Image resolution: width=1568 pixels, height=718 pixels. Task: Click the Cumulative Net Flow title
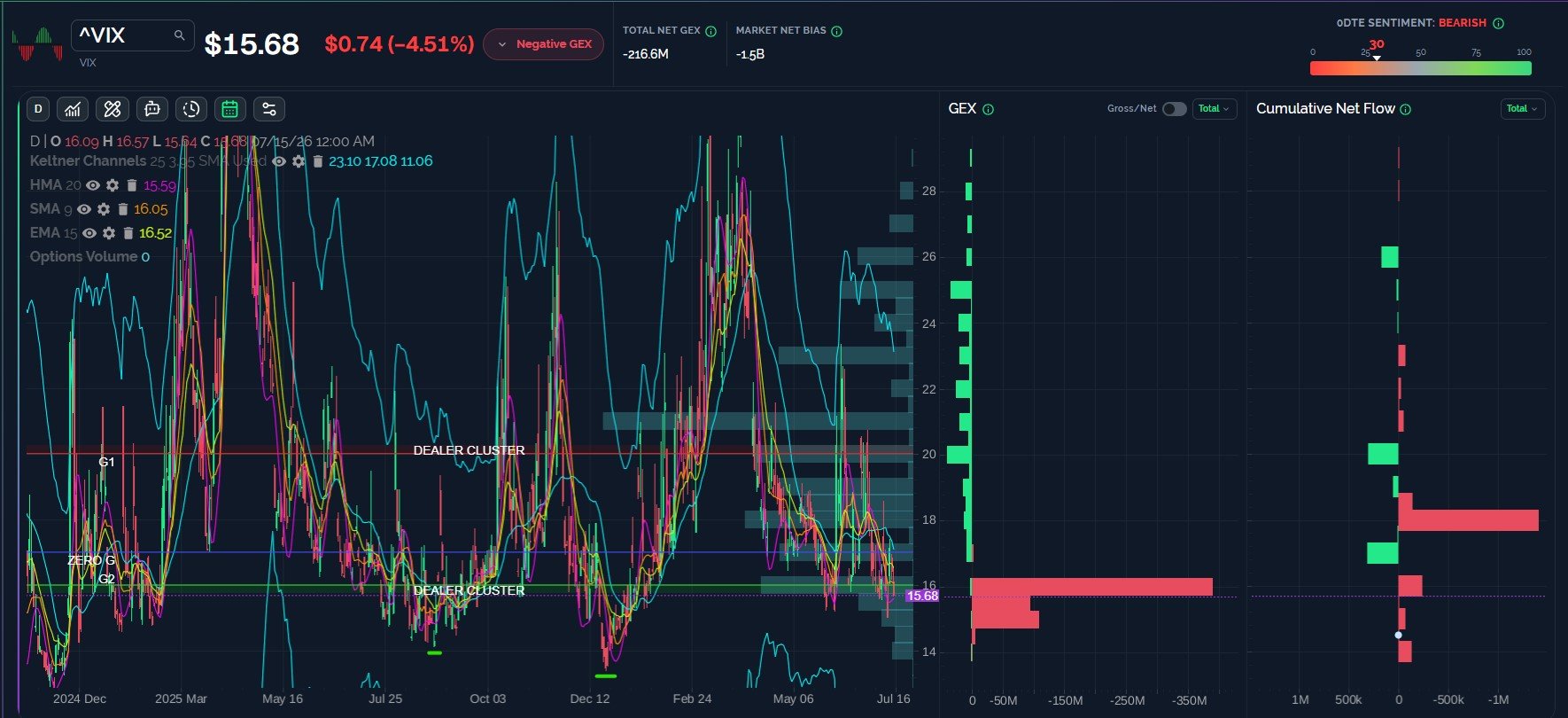[x=1325, y=109]
